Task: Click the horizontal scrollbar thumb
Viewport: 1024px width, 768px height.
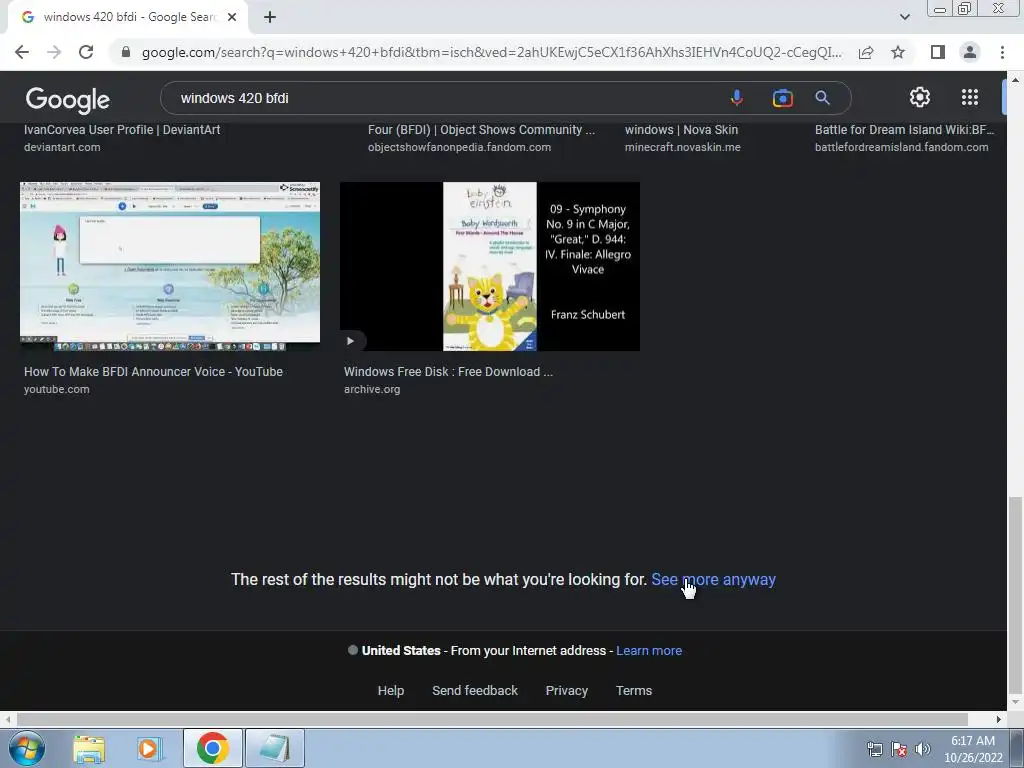Action: click(492, 720)
